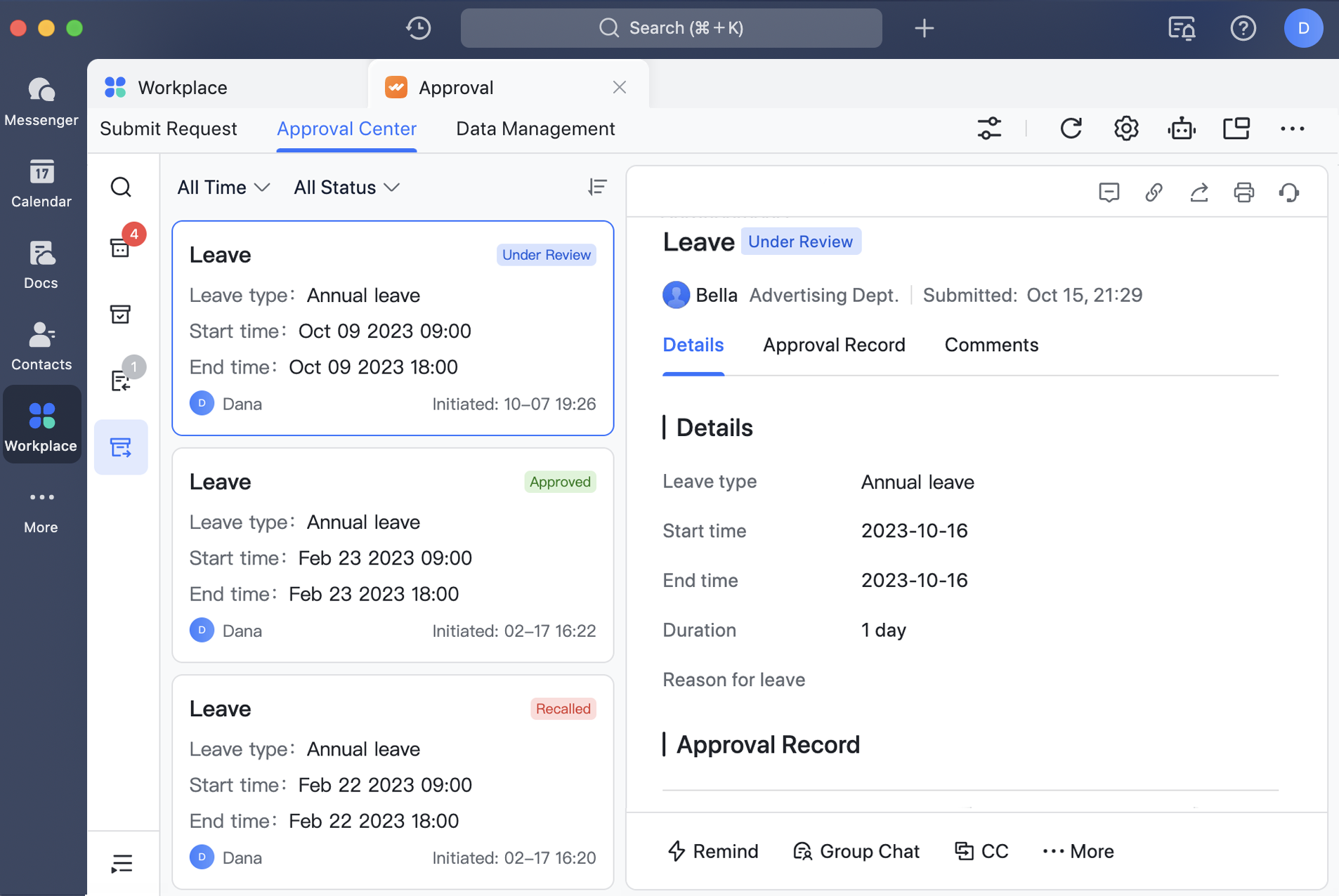Select the approved Leave request from Feb 23
Screen dimensions: 1339x896
point(393,555)
